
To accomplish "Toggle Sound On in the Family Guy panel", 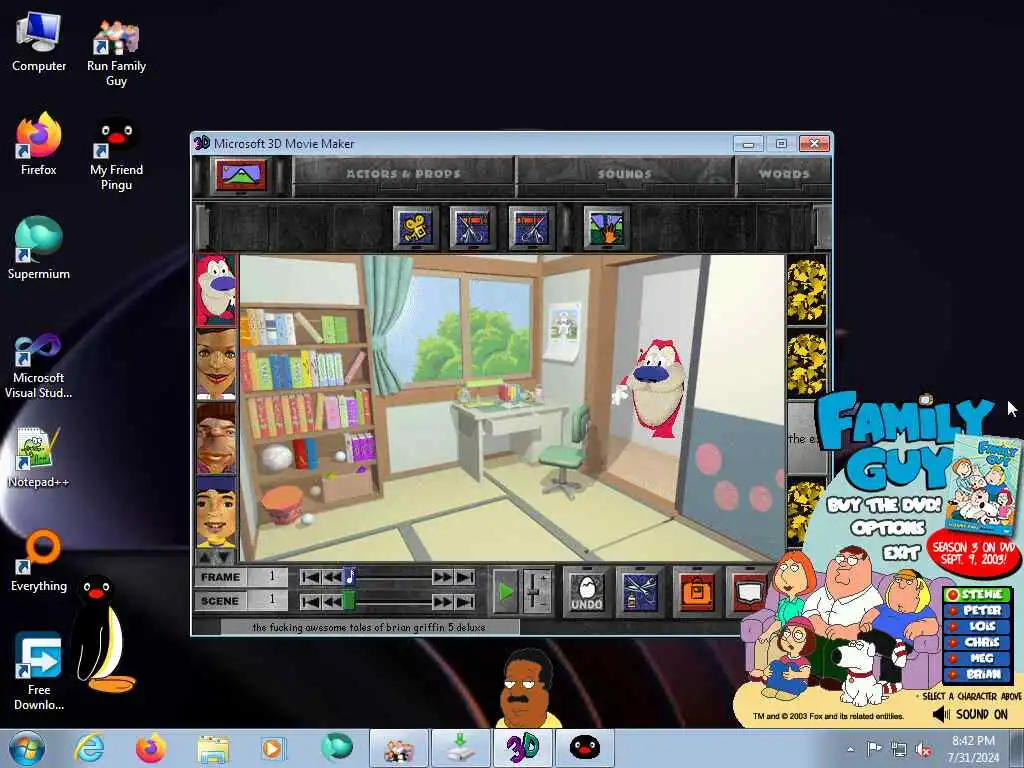I will 970,714.
